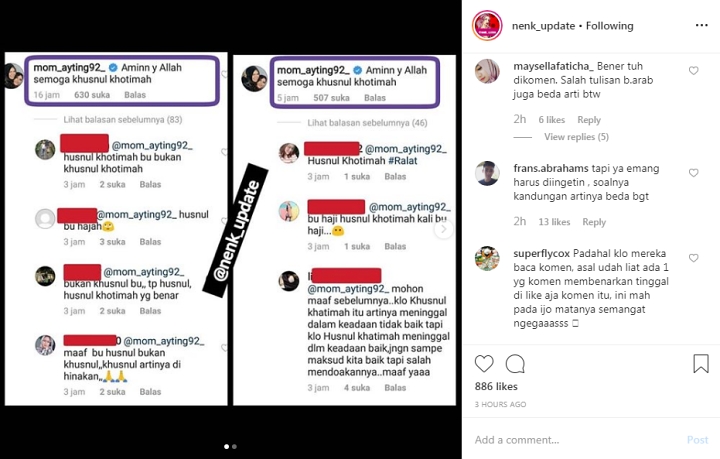Toggle the Following status
Screen dimensions: 720x459
tap(609, 26)
